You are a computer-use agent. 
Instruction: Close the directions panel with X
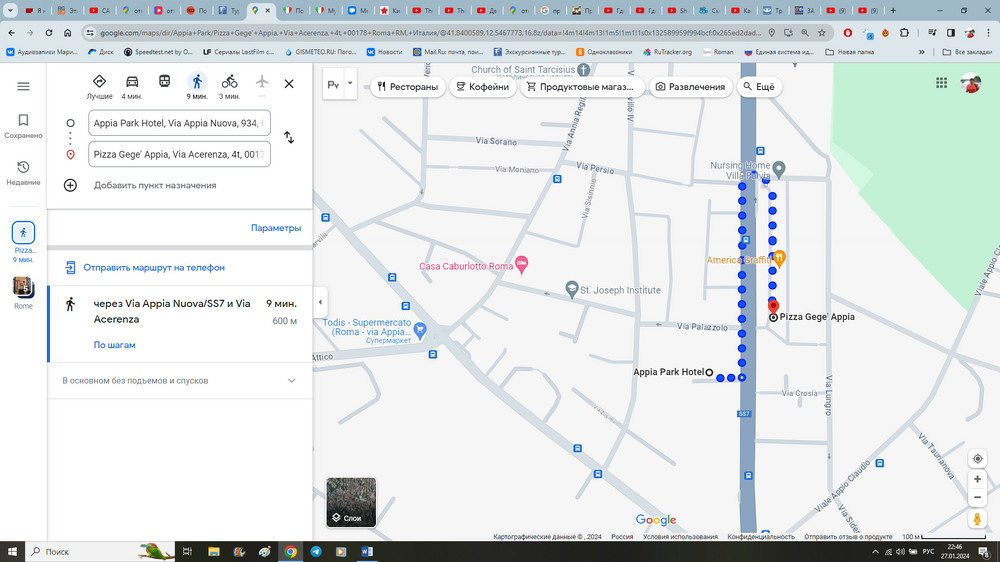coord(289,84)
